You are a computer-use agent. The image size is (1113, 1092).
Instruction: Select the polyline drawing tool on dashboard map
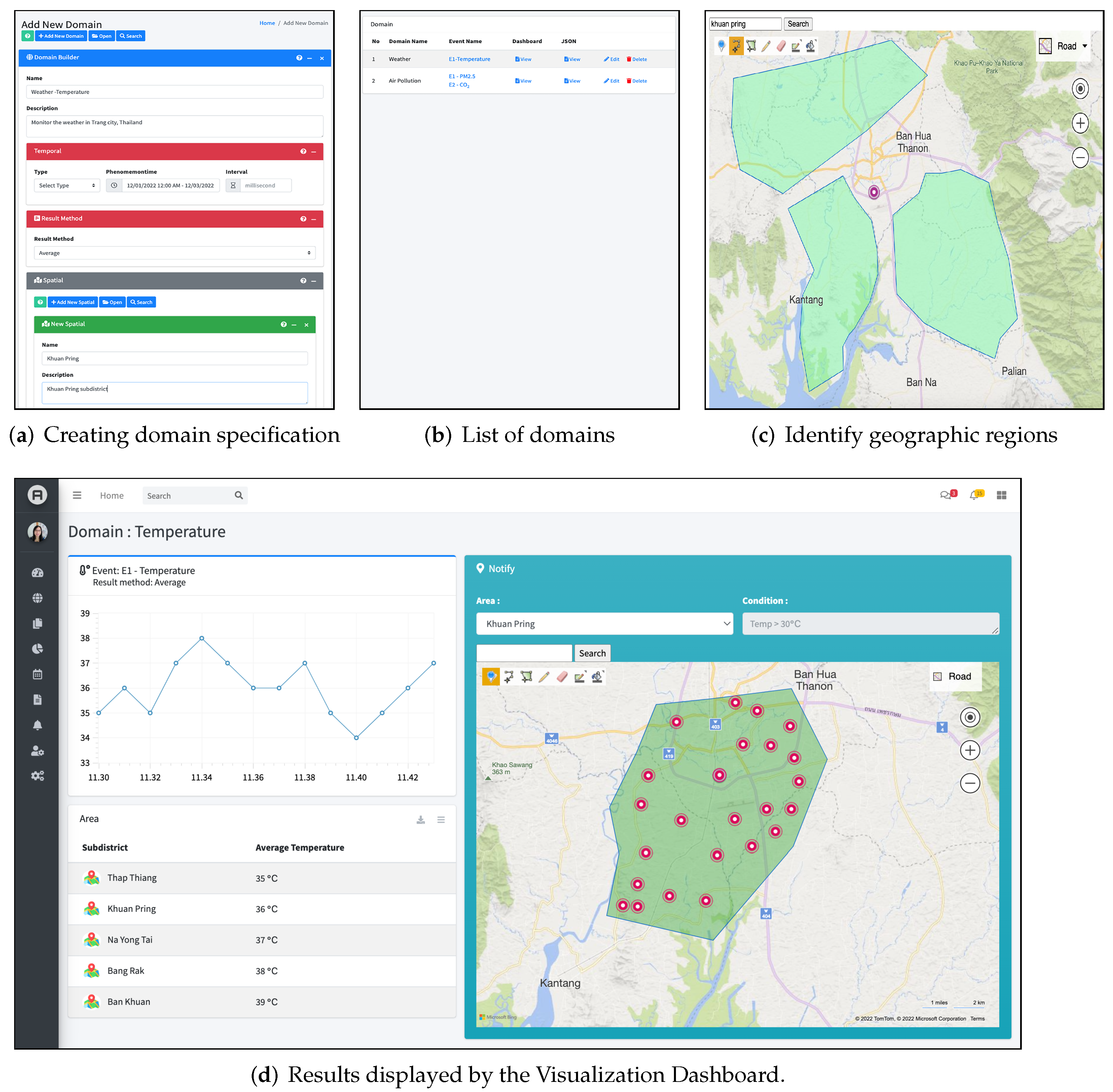coord(508,677)
